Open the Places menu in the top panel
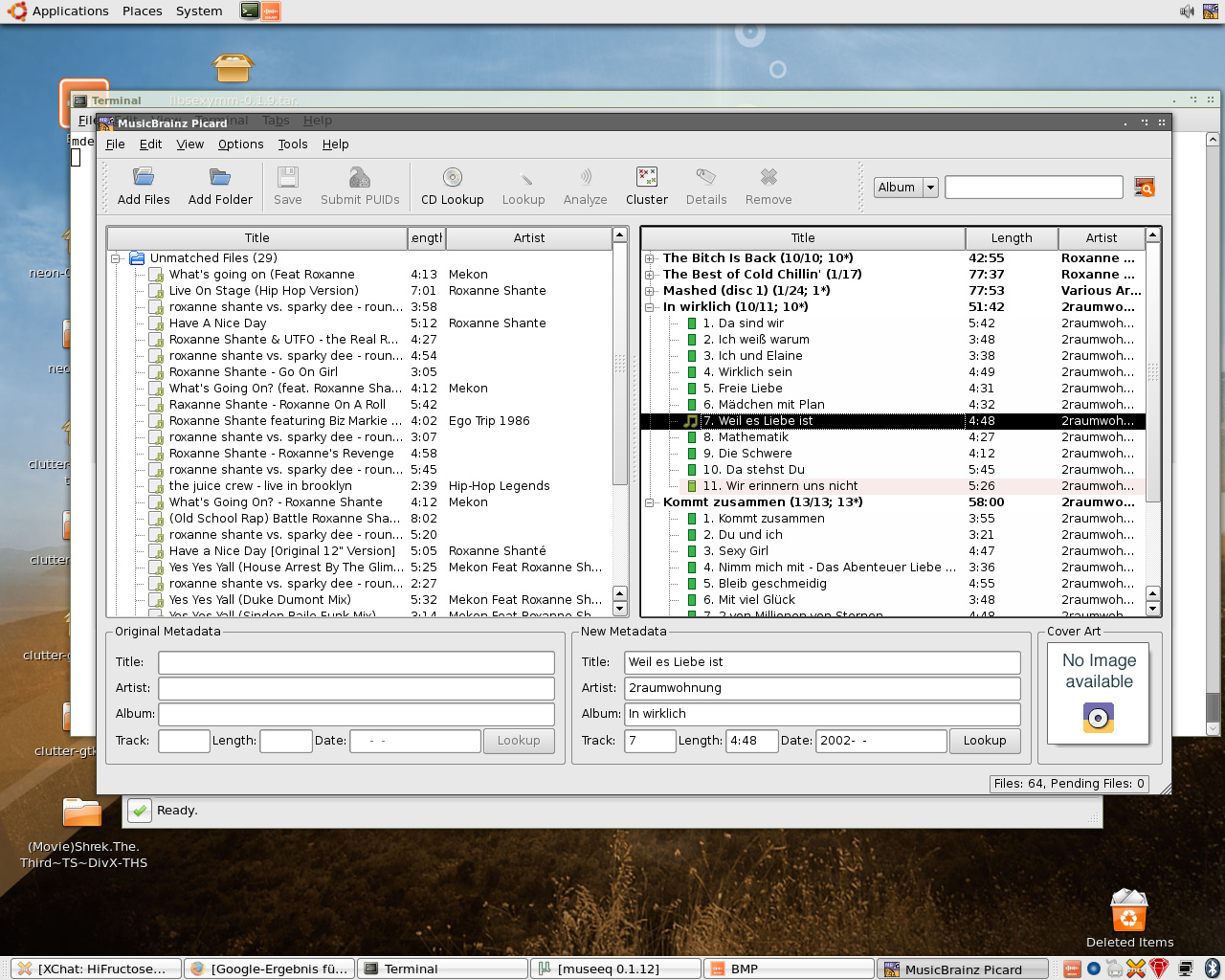This screenshot has width=1225, height=980. tap(142, 11)
